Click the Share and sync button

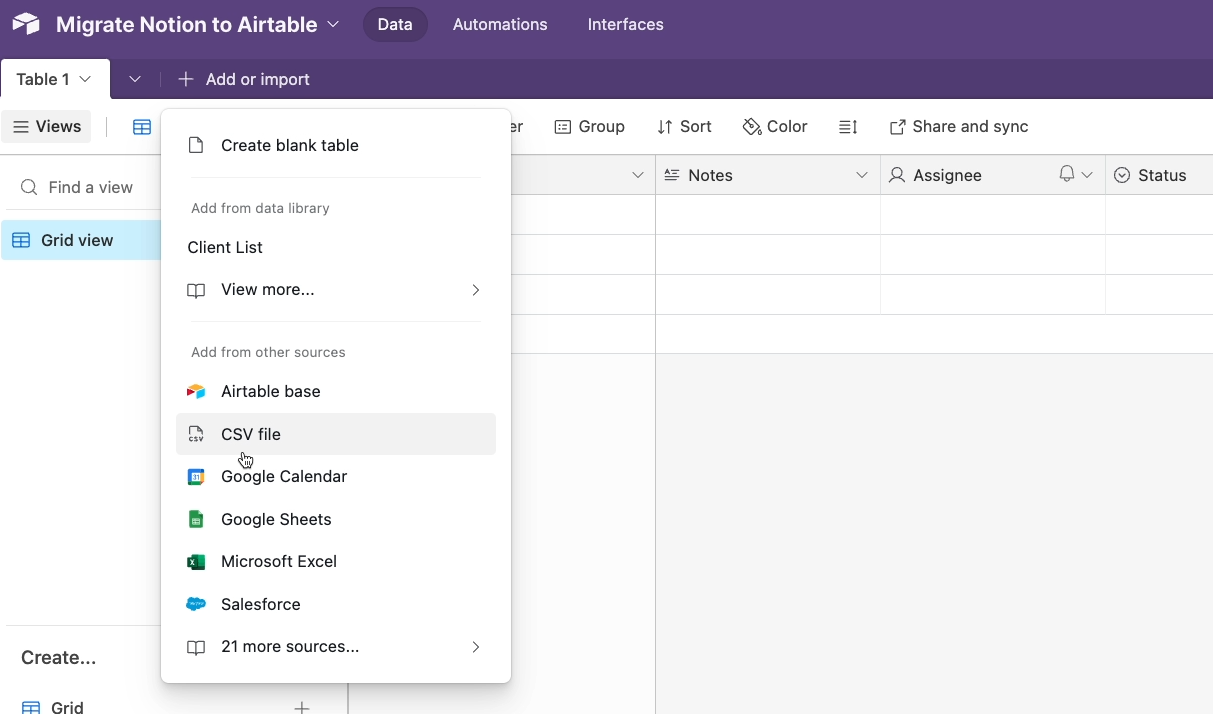click(x=959, y=127)
